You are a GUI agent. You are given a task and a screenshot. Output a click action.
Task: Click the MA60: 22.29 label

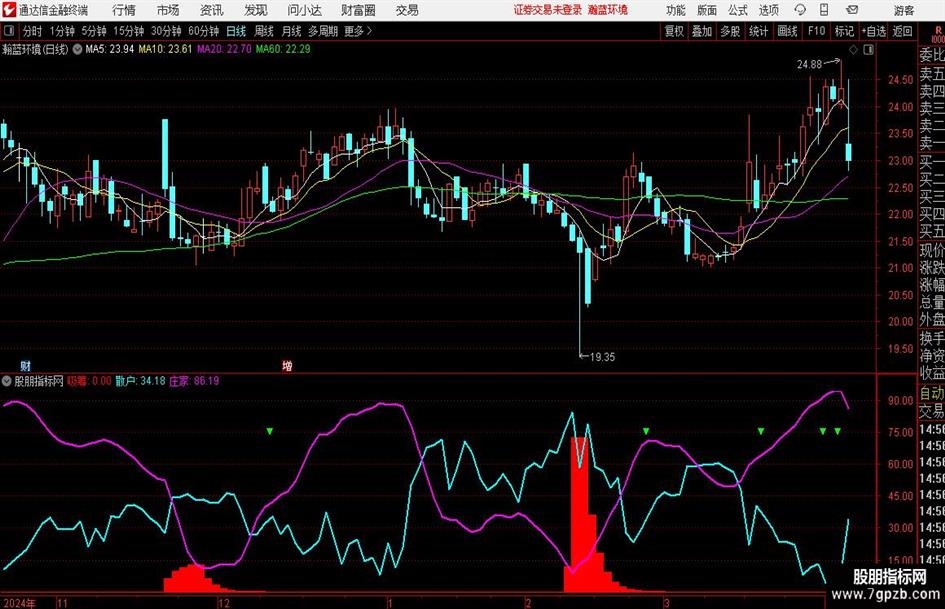(x=283, y=49)
